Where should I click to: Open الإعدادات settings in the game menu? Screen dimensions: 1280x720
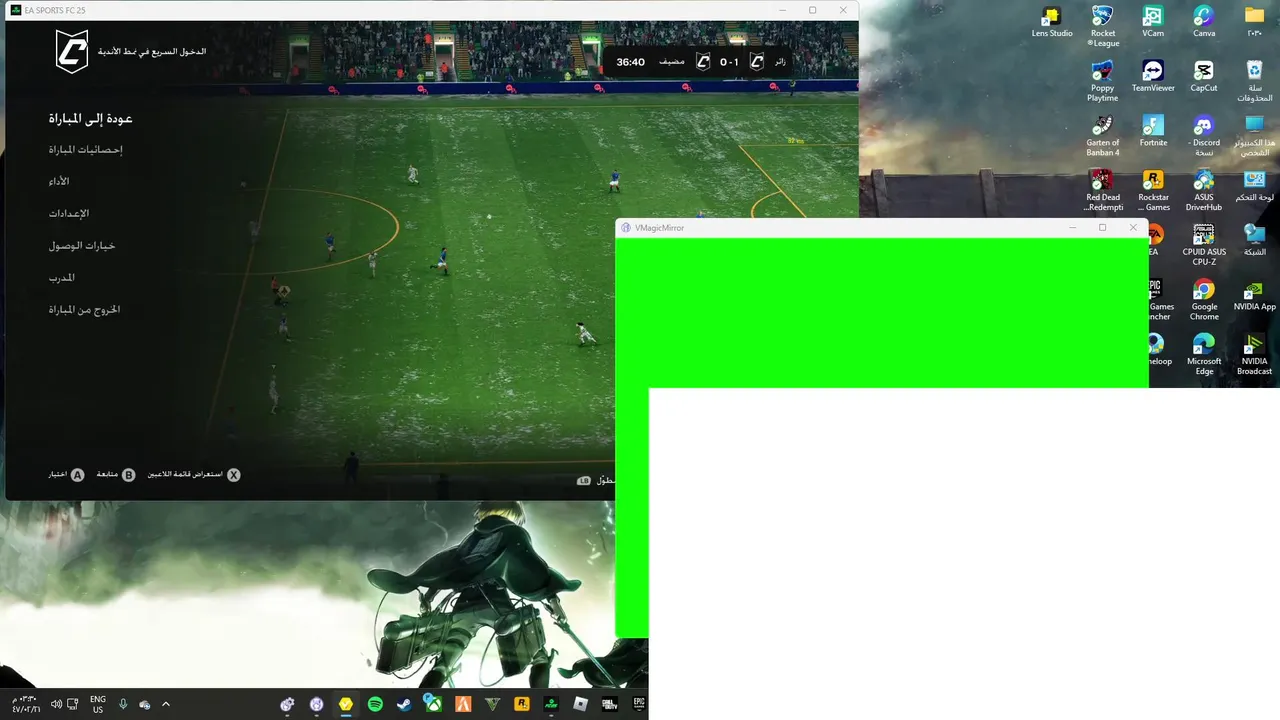tap(69, 214)
